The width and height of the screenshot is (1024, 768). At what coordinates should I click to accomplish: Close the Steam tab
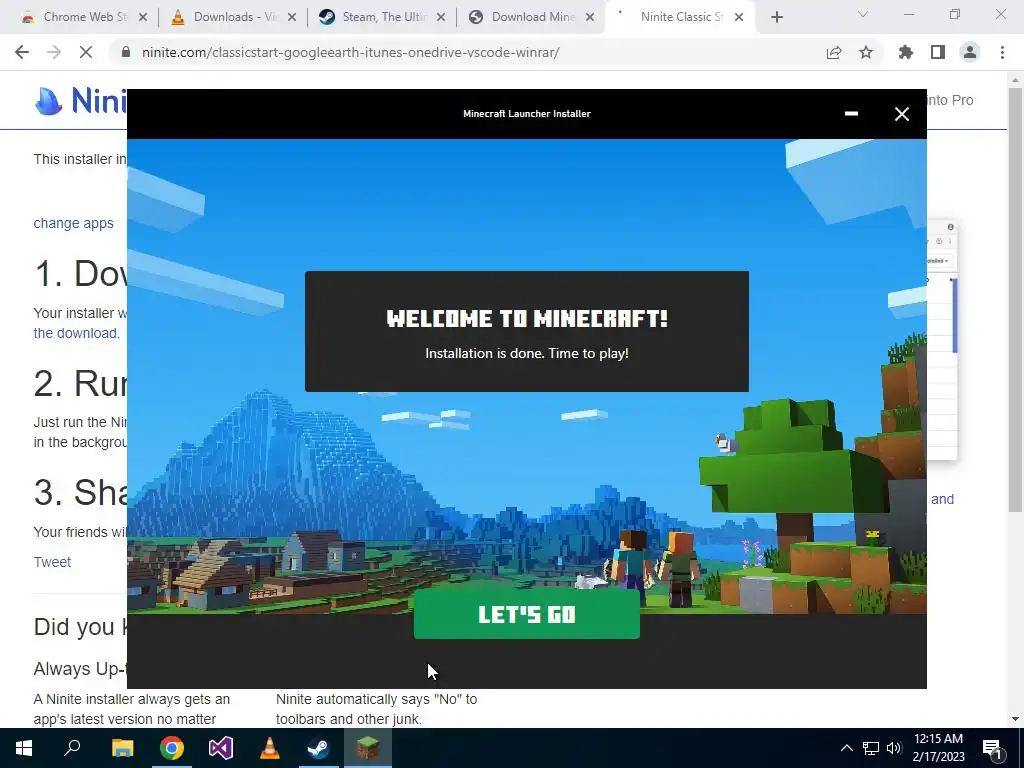(x=441, y=18)
